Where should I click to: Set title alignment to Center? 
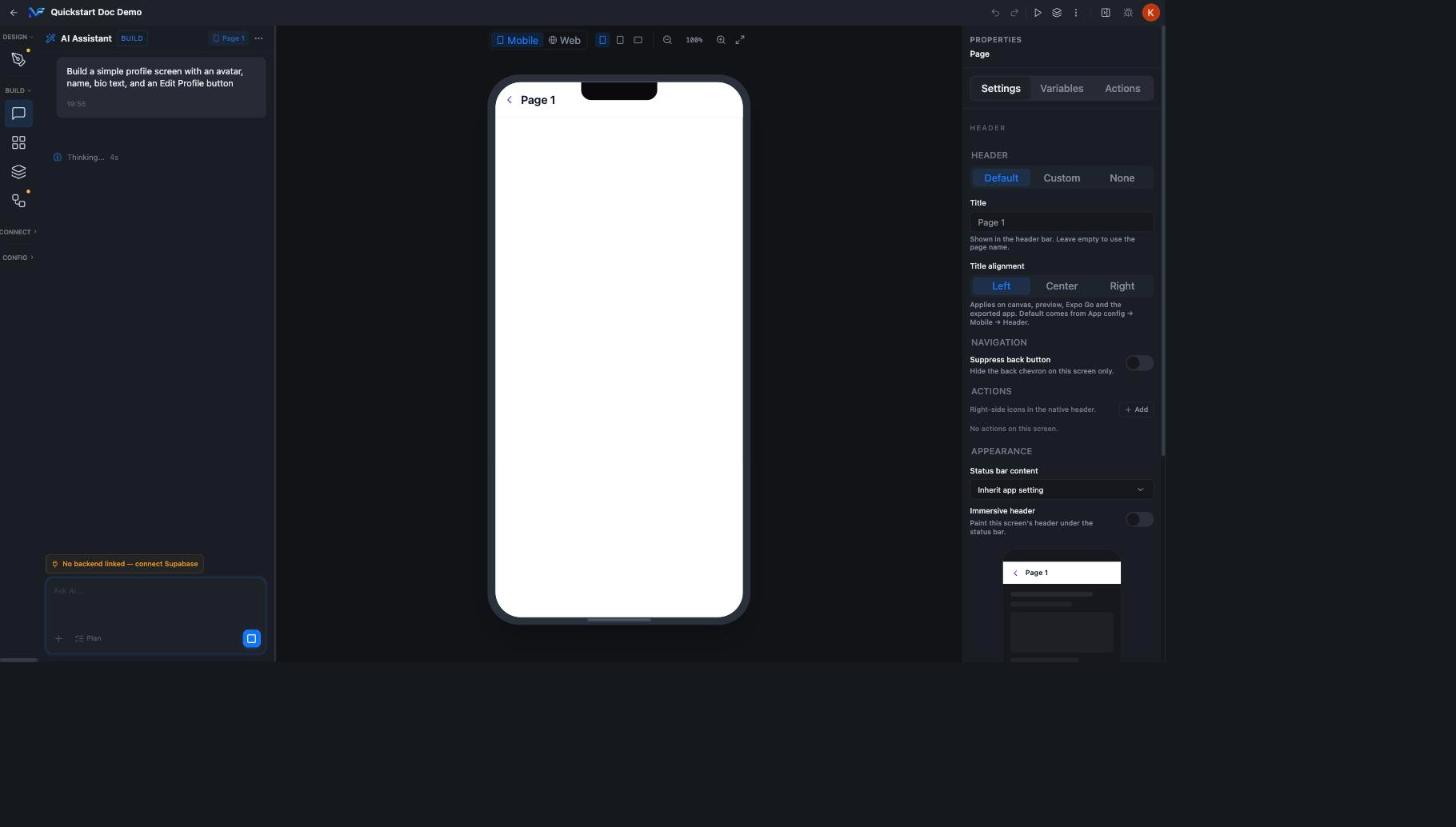click(x=1061, y=286)
